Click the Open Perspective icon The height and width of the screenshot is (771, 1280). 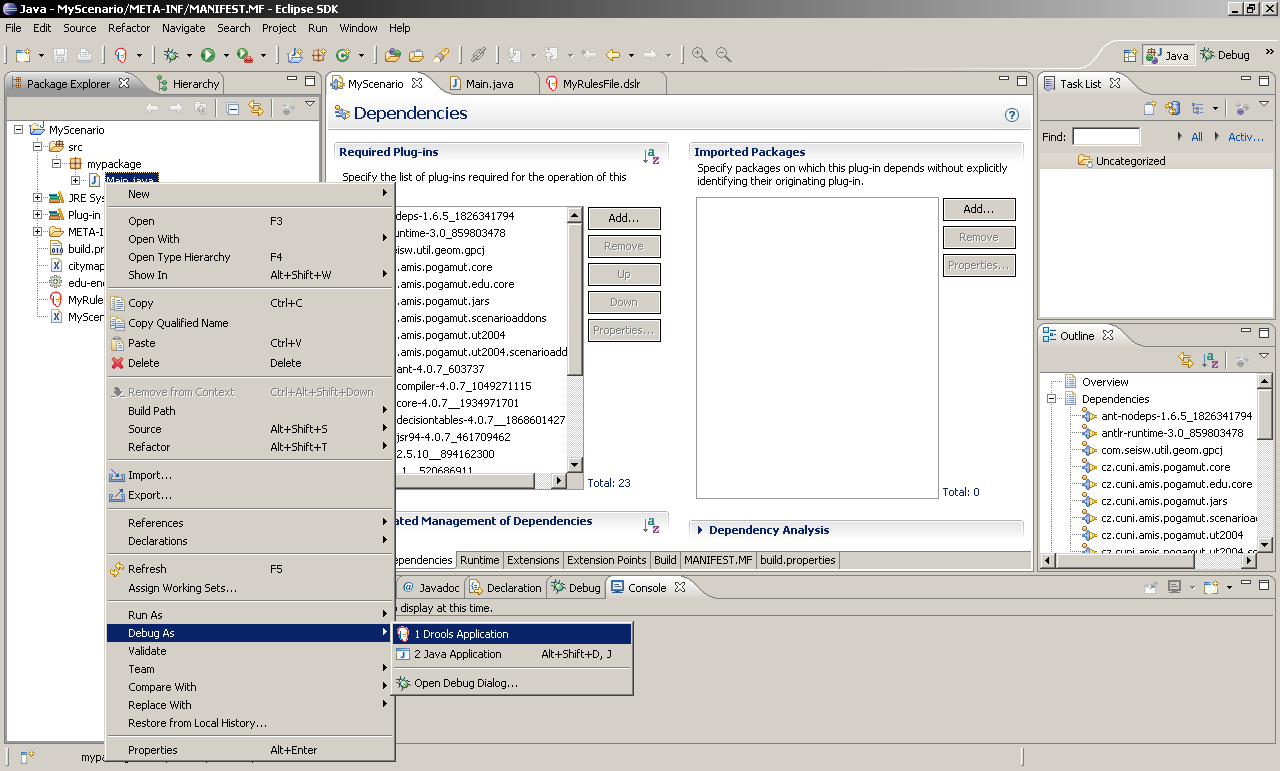[x=1130, y=55]
